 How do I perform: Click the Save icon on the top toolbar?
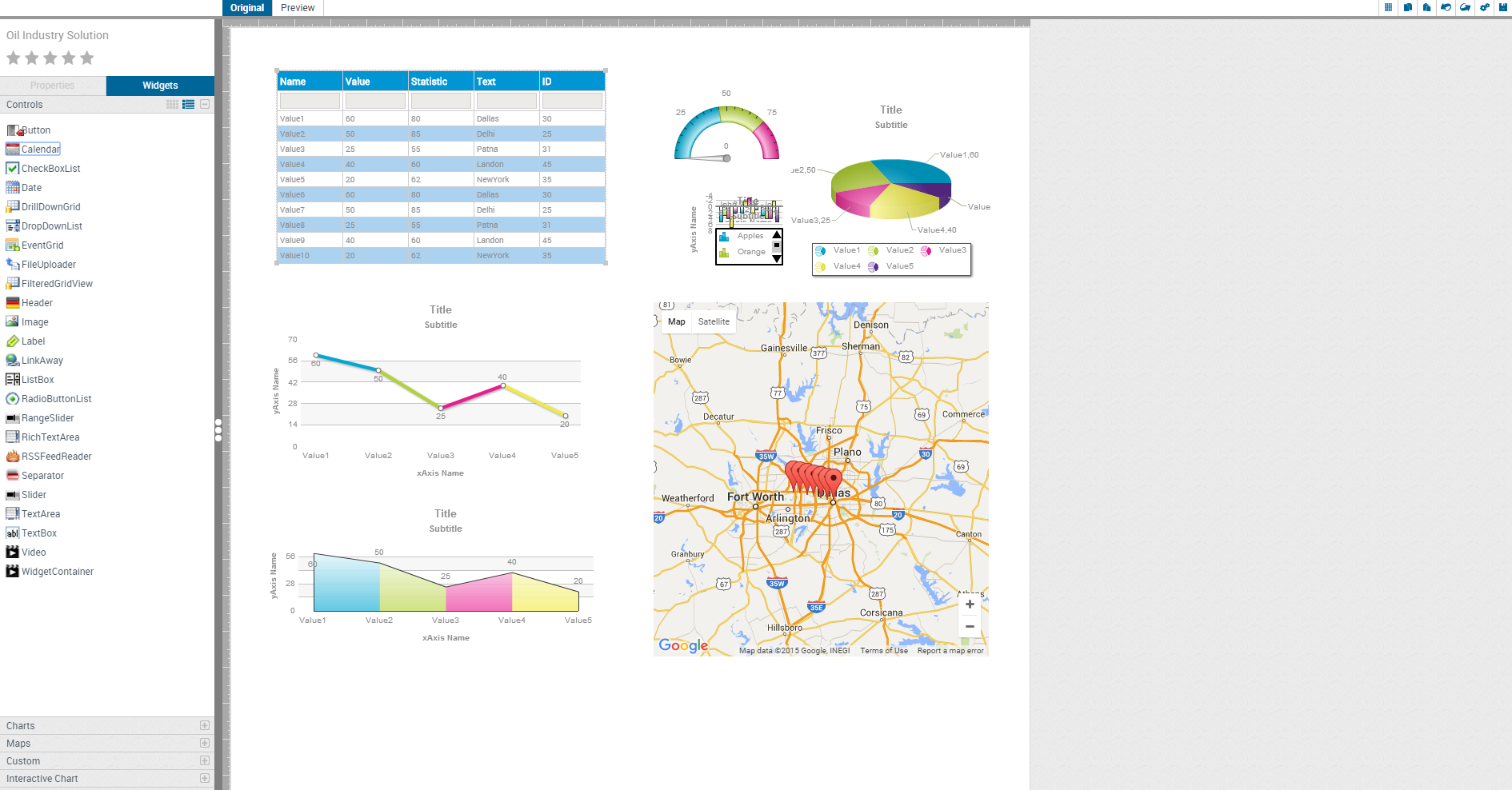[x=1502, y=8]
